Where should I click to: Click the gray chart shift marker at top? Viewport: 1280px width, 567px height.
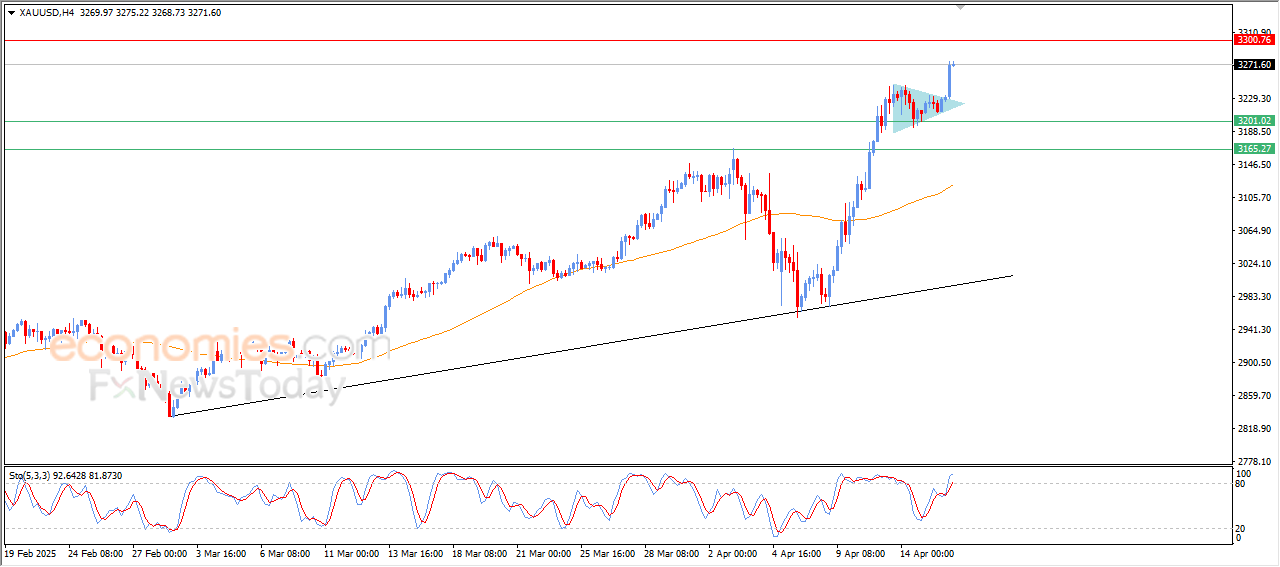click(962, 7)
